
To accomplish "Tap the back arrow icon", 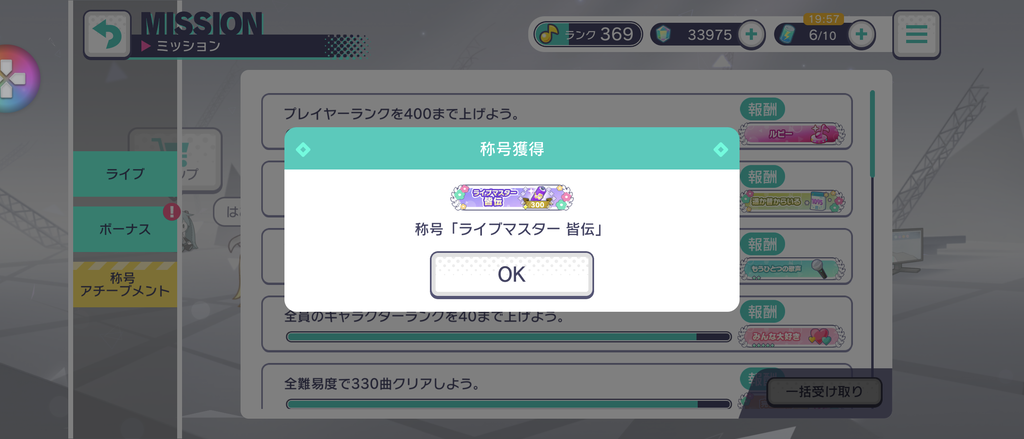I will [107, 34].
